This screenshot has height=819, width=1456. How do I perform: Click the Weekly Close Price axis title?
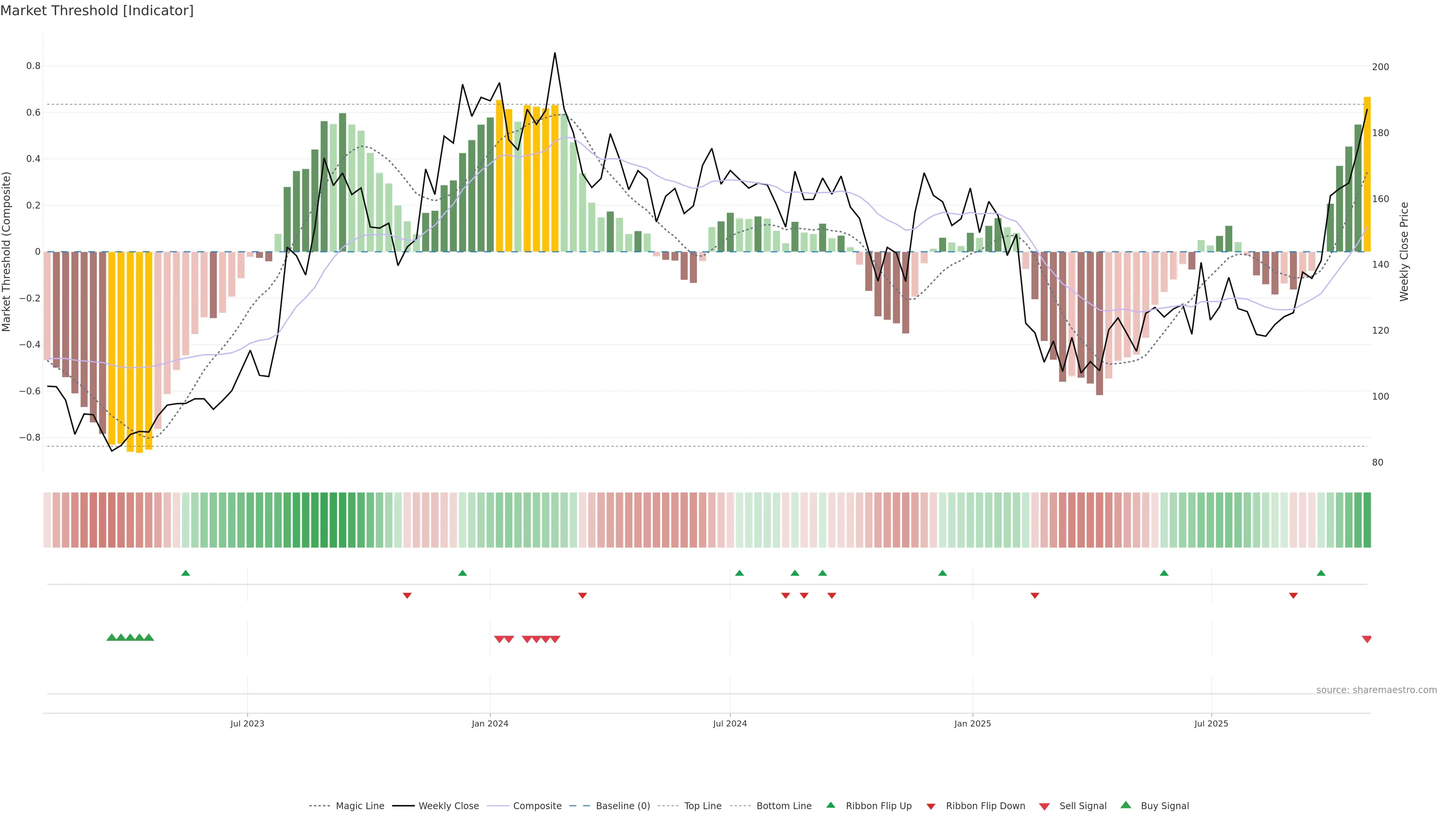[x=1404, y=251]
